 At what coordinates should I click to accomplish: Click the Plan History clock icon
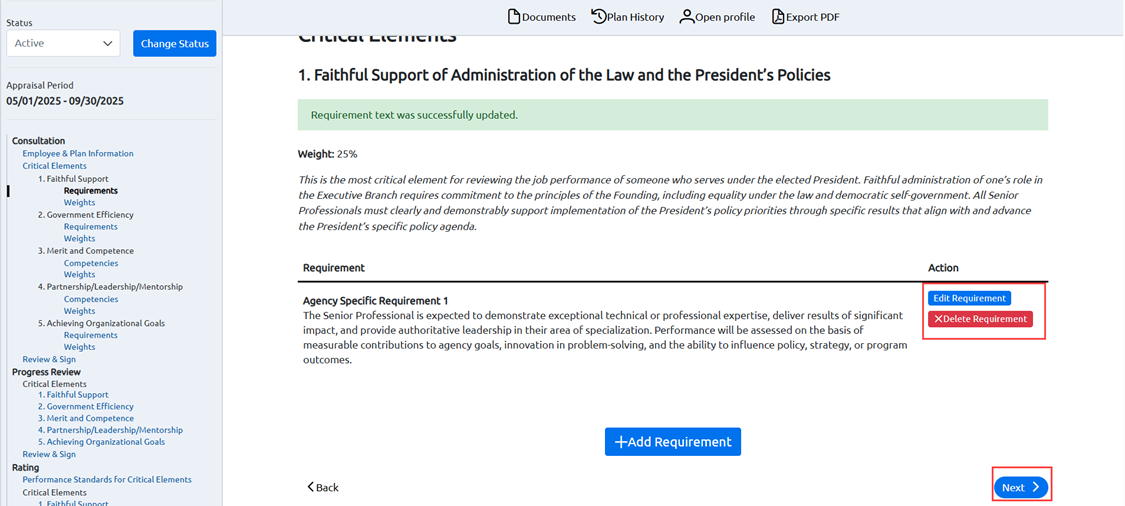(599, 17)
